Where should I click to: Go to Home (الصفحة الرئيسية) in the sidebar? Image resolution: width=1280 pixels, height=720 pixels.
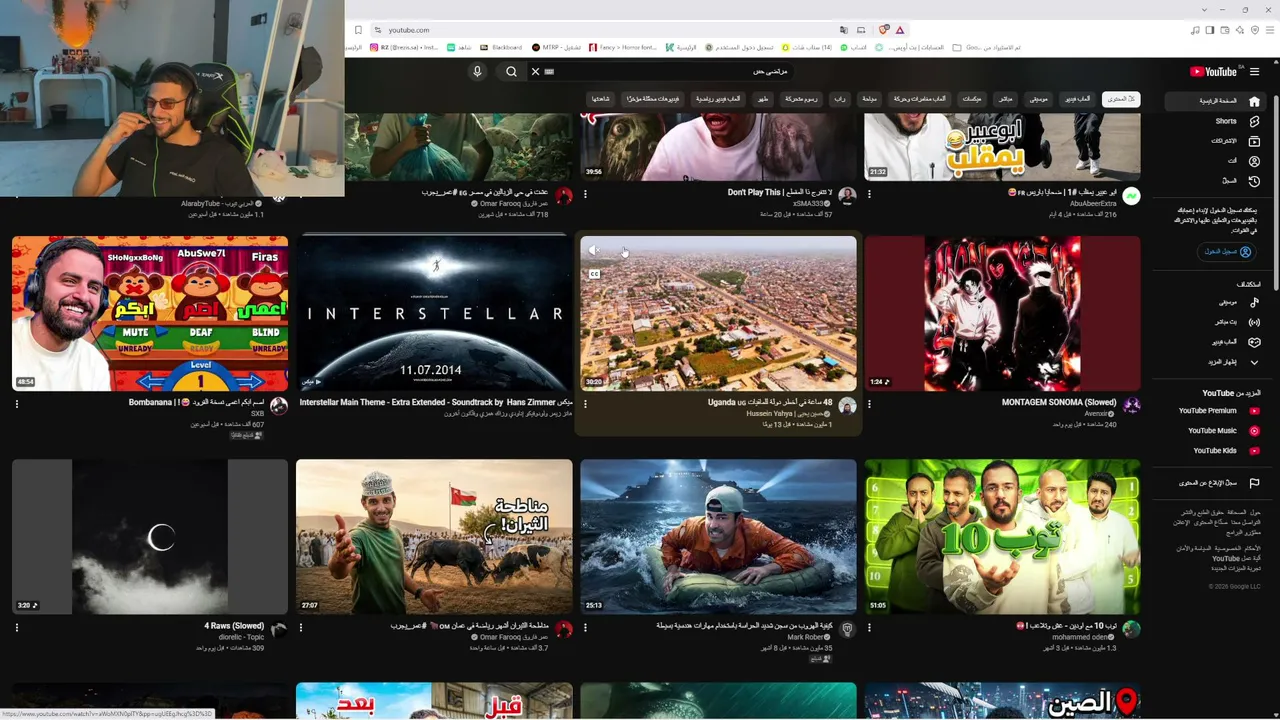tap(1216, 101)
